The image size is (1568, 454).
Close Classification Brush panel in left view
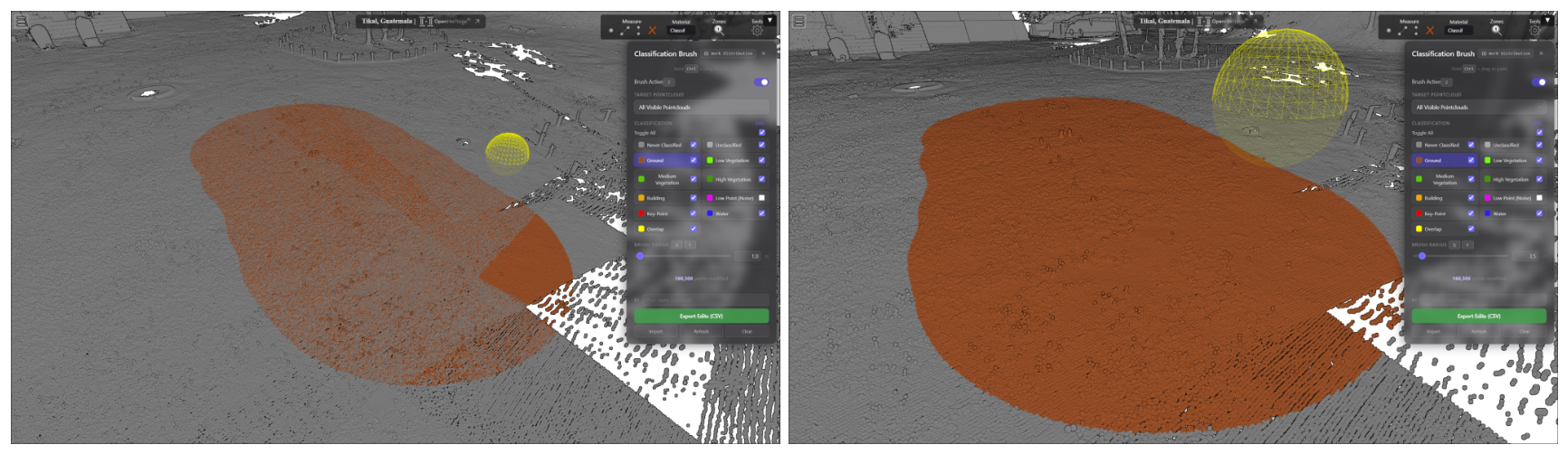[x=763, y=53]
